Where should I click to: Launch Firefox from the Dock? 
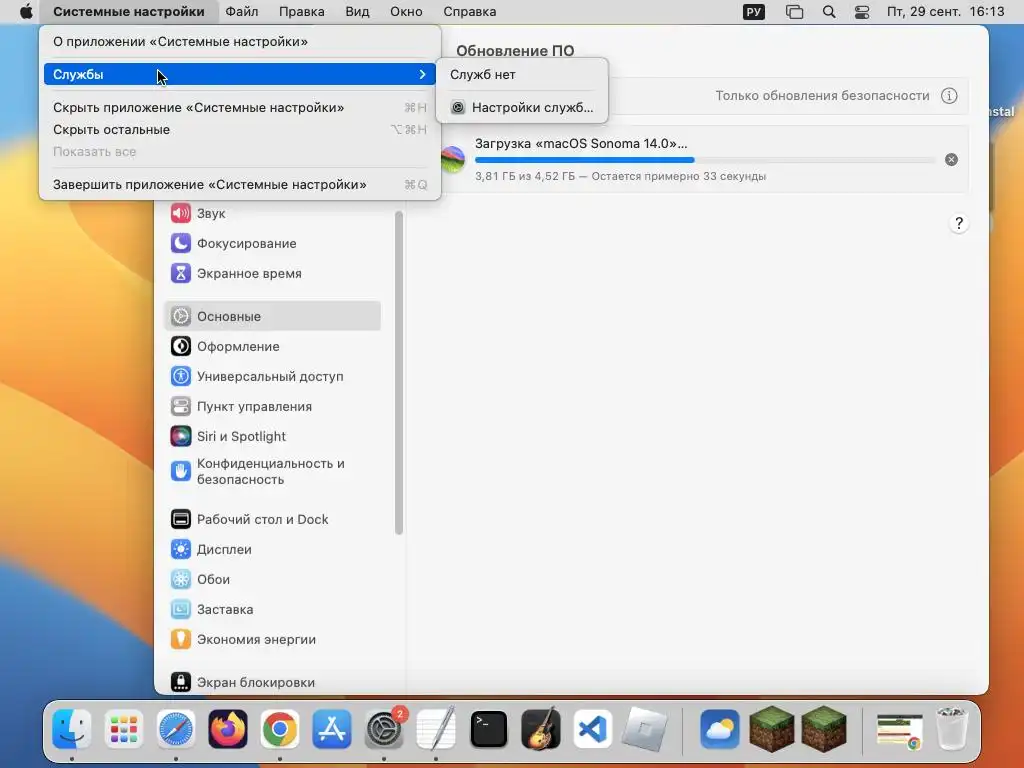coord(228,729)
